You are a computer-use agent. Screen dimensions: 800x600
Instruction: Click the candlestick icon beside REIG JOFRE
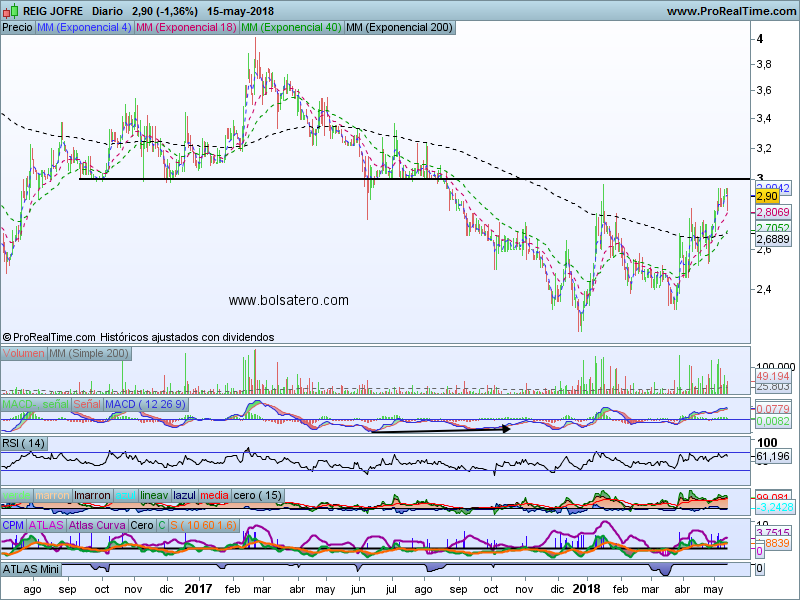click(x=8, y=10)
